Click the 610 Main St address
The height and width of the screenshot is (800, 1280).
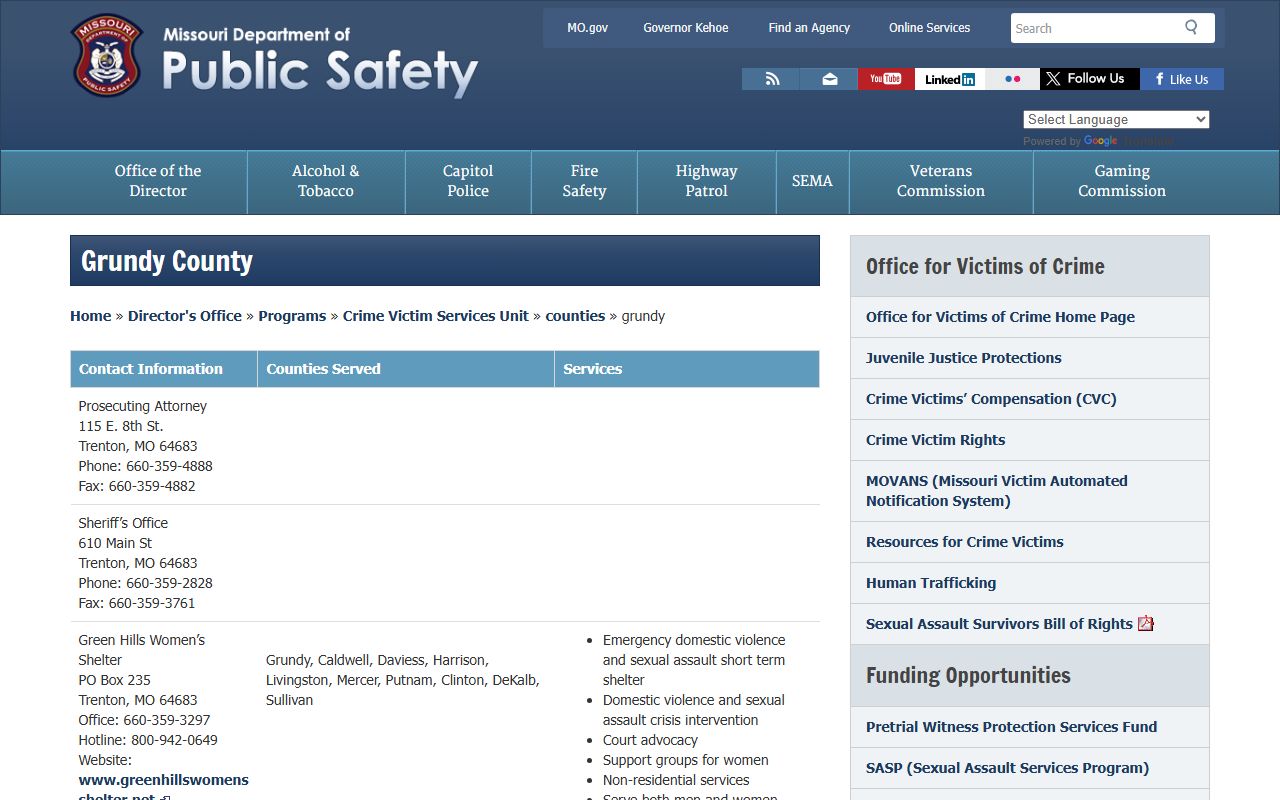[x=116, y=543]
